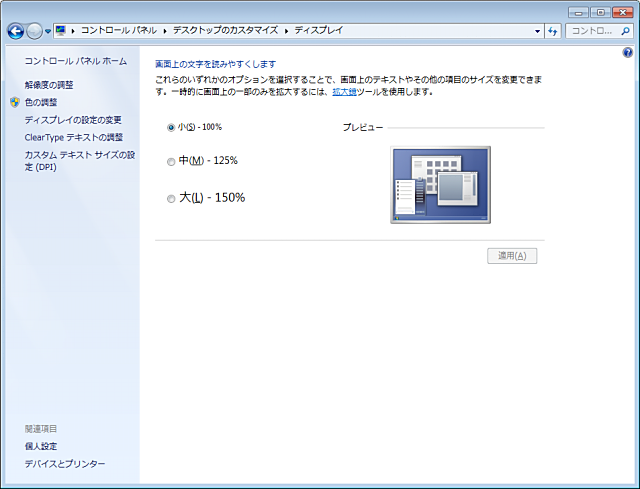
Task: Click the shield icon next to 色の調整
Action: click(14, 102)
